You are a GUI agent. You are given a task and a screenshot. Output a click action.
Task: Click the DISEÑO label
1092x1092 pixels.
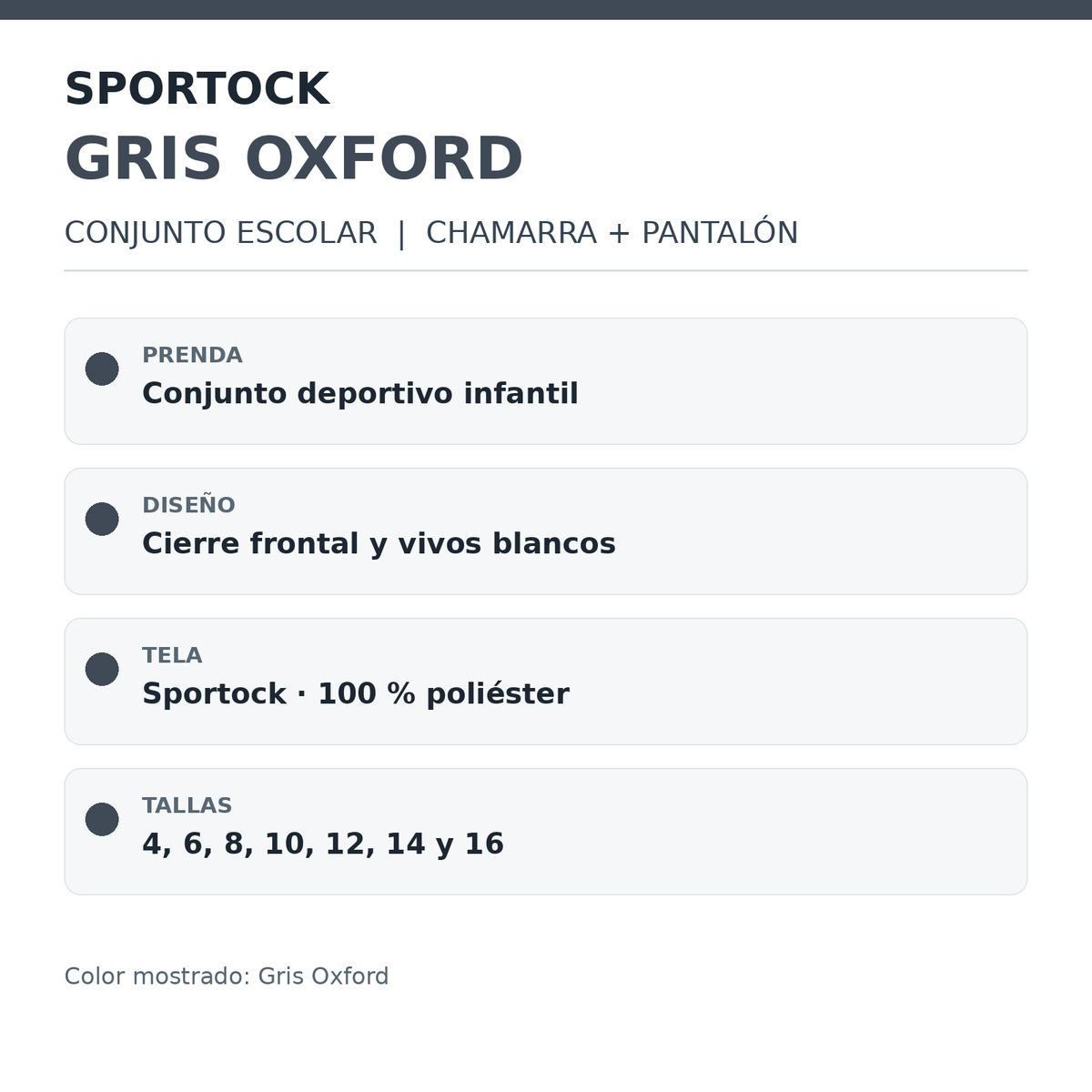(188, 505)
